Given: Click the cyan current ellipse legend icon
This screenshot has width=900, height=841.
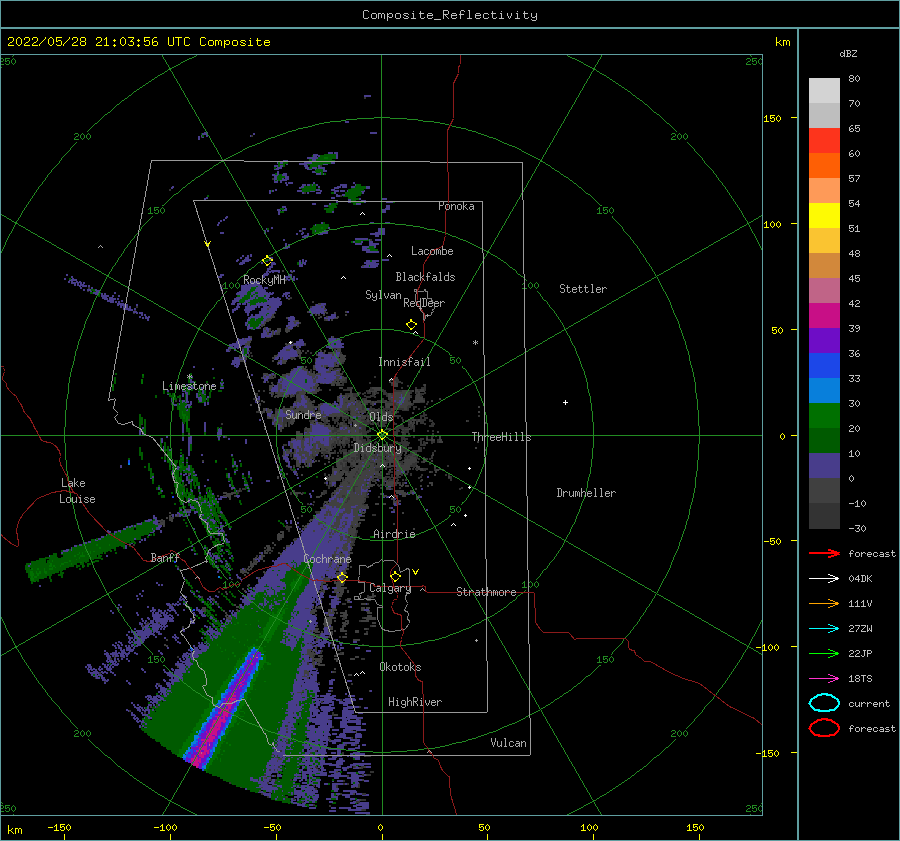Looking at the screenshot, I should (824, 703).
